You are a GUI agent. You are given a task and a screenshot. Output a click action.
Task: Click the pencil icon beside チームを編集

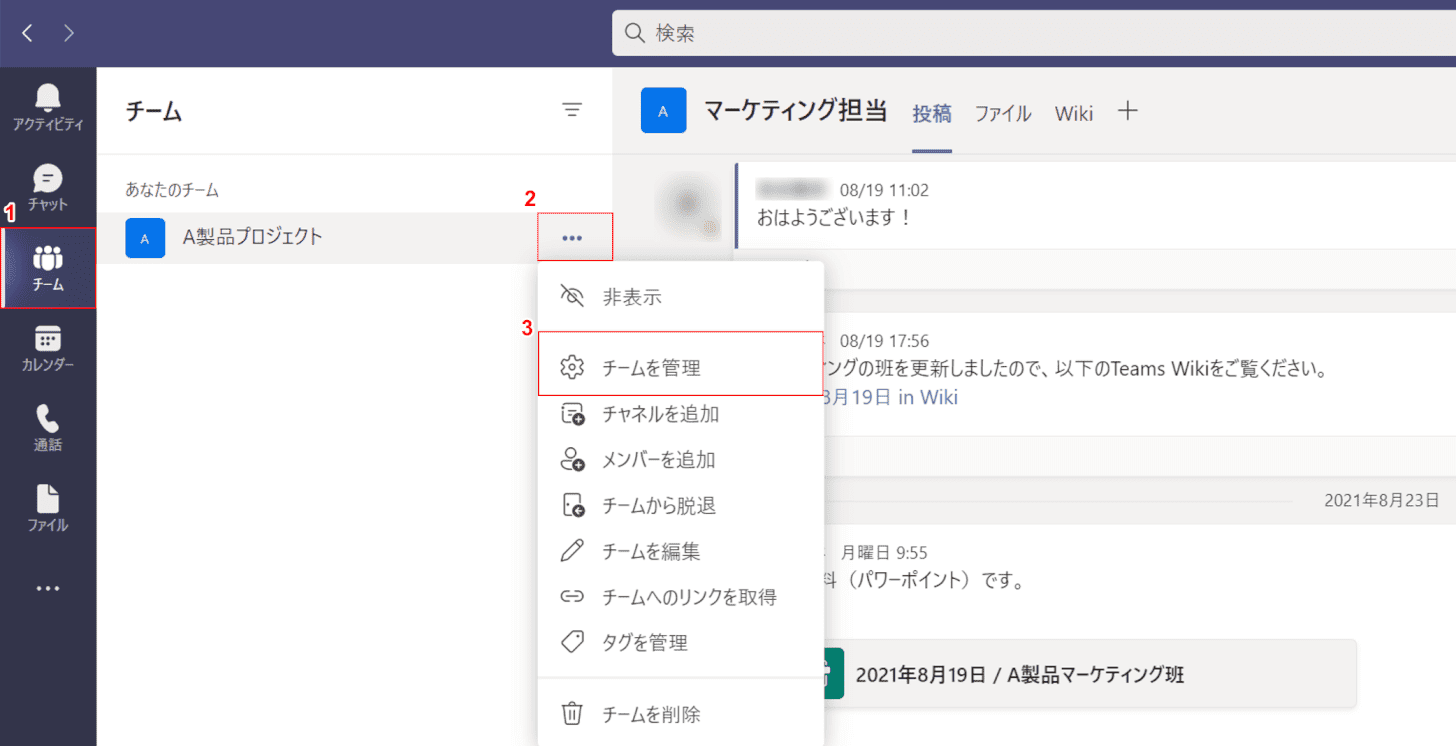pyautogui.click(x=572, y=551)
